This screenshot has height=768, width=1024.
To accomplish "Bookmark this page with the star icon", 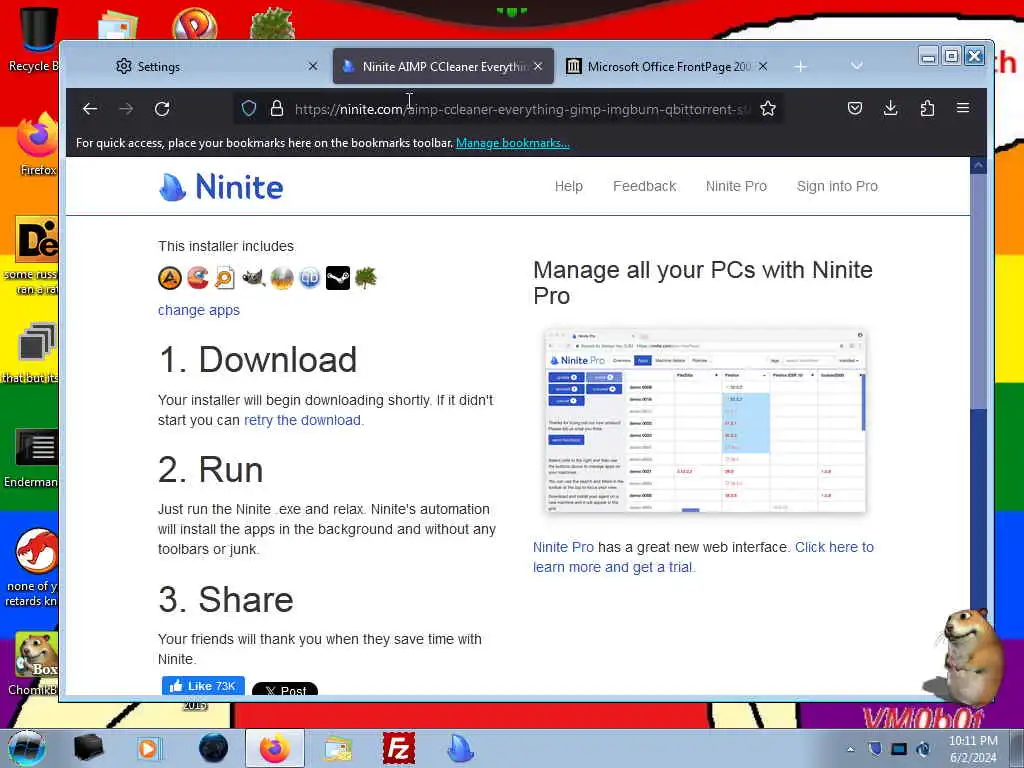I will click(x=768, y=108).
